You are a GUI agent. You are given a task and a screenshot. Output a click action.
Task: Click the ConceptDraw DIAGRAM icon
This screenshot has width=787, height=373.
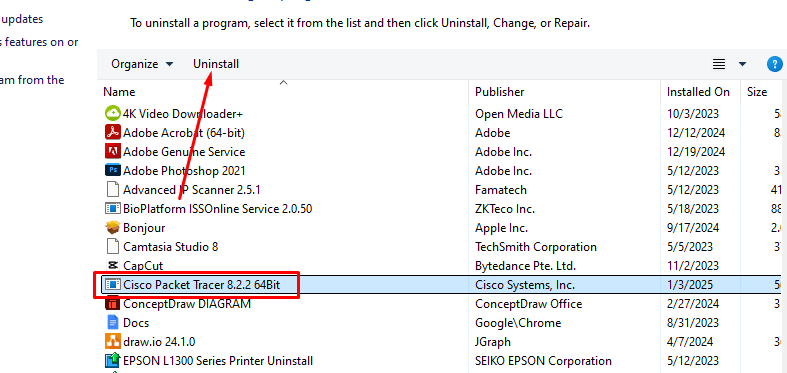(113, 304)
